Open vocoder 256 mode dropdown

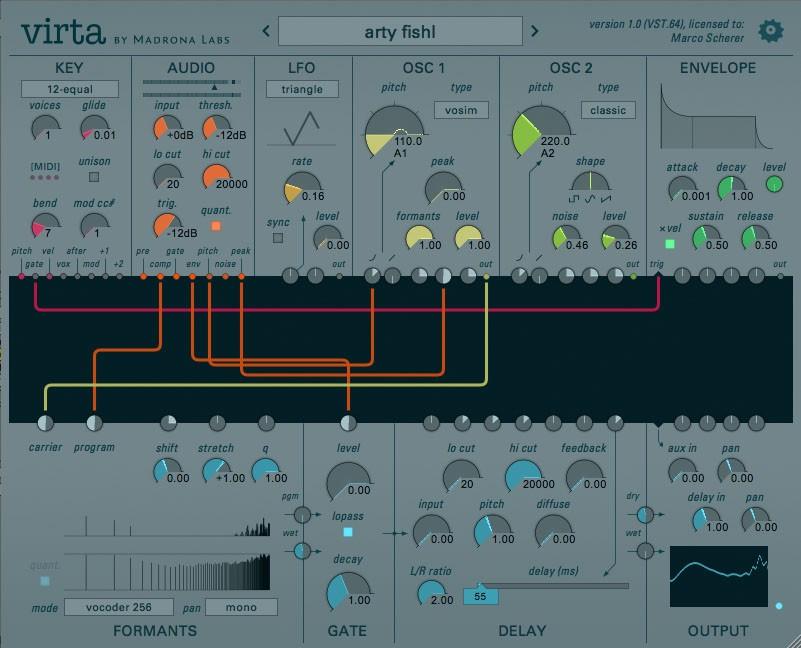pyautogui.click(x=119, y=607)
